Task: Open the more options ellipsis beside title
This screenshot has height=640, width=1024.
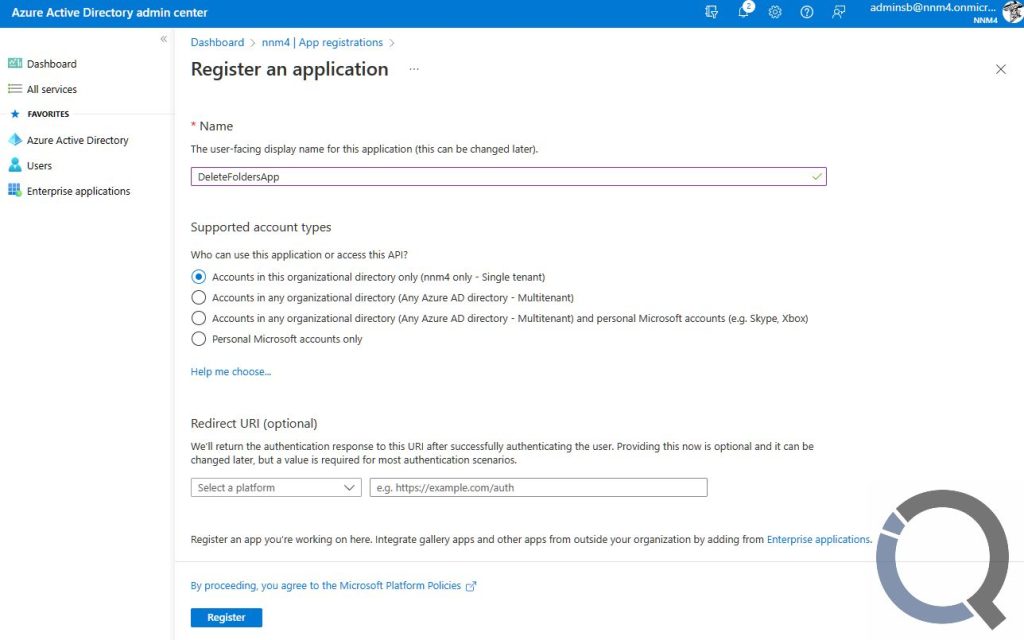Action: tap(414, 69)
